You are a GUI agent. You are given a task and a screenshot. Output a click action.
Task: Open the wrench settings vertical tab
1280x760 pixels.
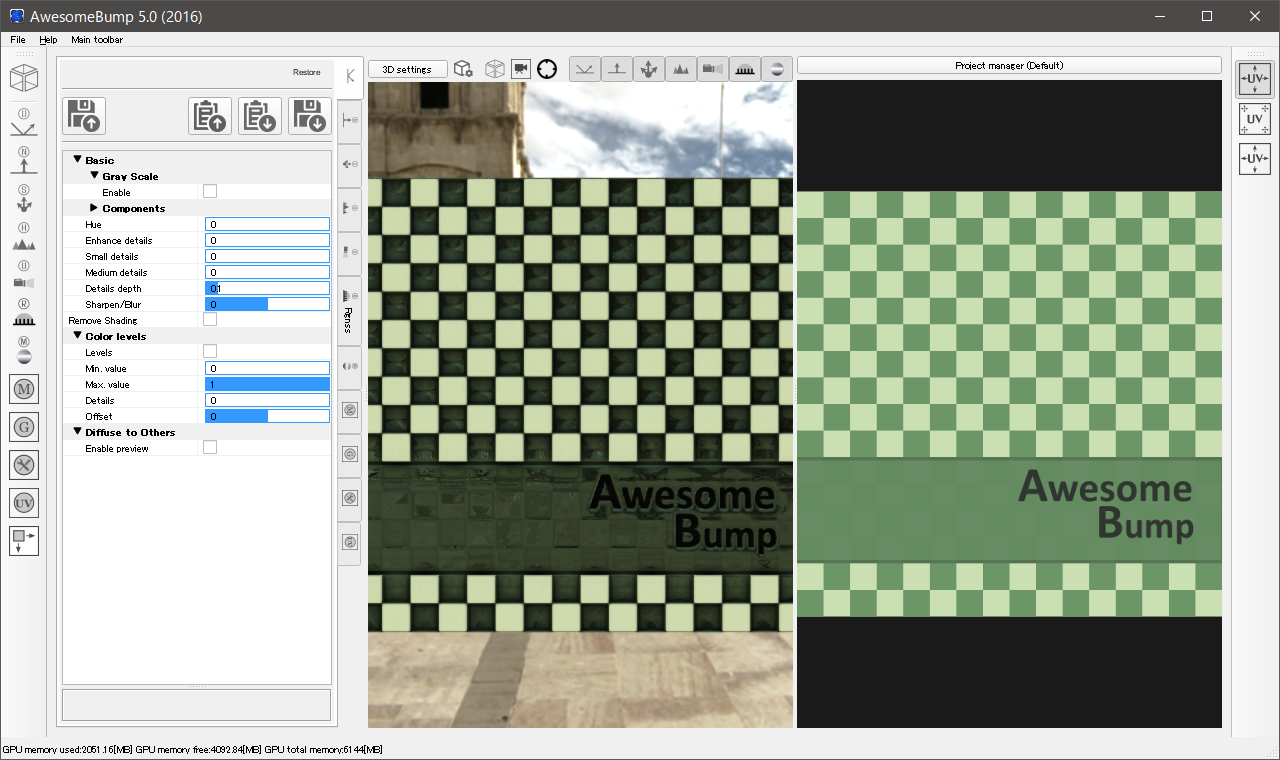(349, 498)
